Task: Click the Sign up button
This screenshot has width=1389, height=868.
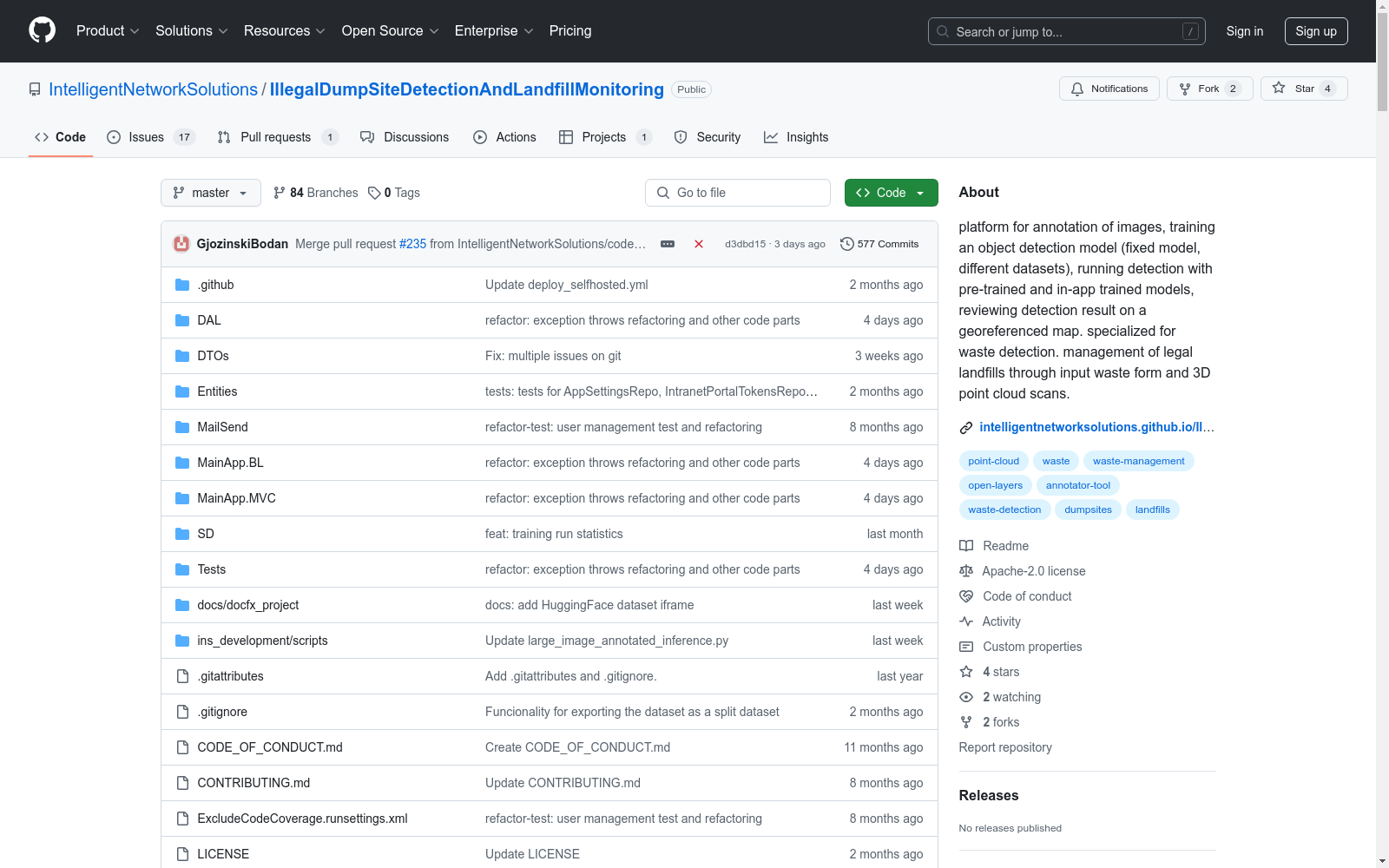Action: (x=1316, y=31)
